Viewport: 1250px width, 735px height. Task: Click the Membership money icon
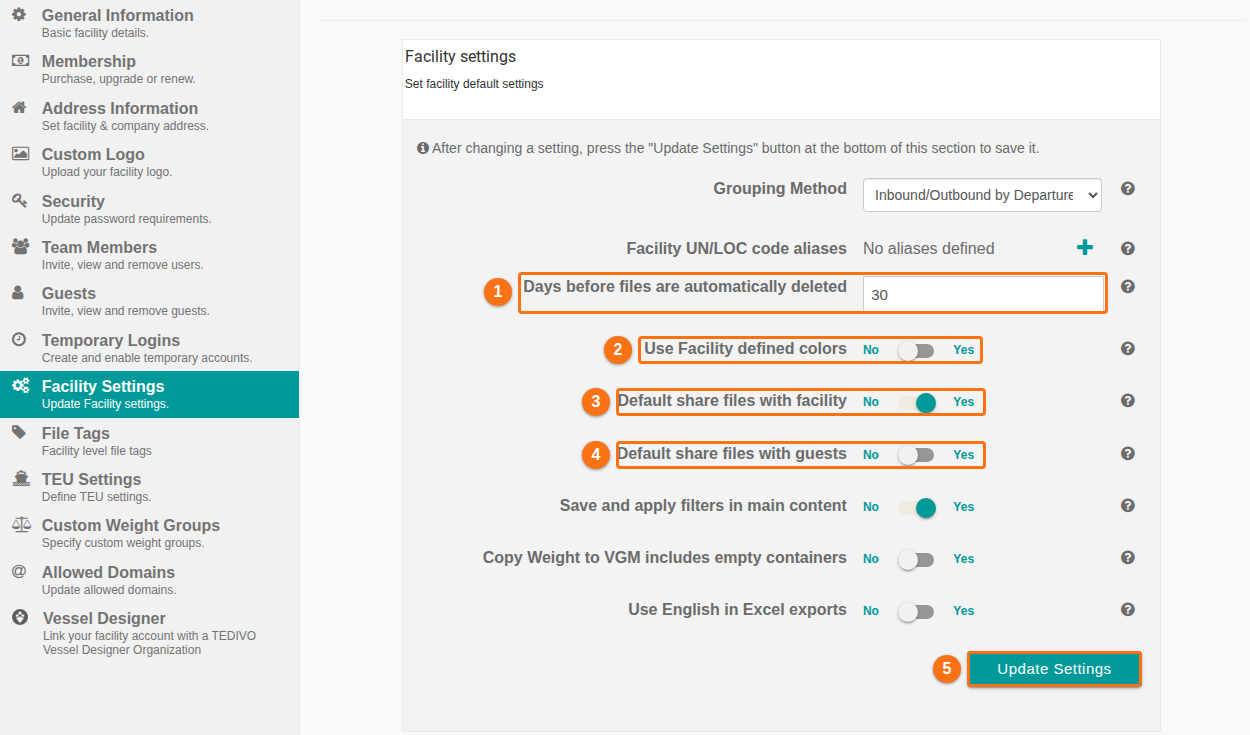click(20, 61)
